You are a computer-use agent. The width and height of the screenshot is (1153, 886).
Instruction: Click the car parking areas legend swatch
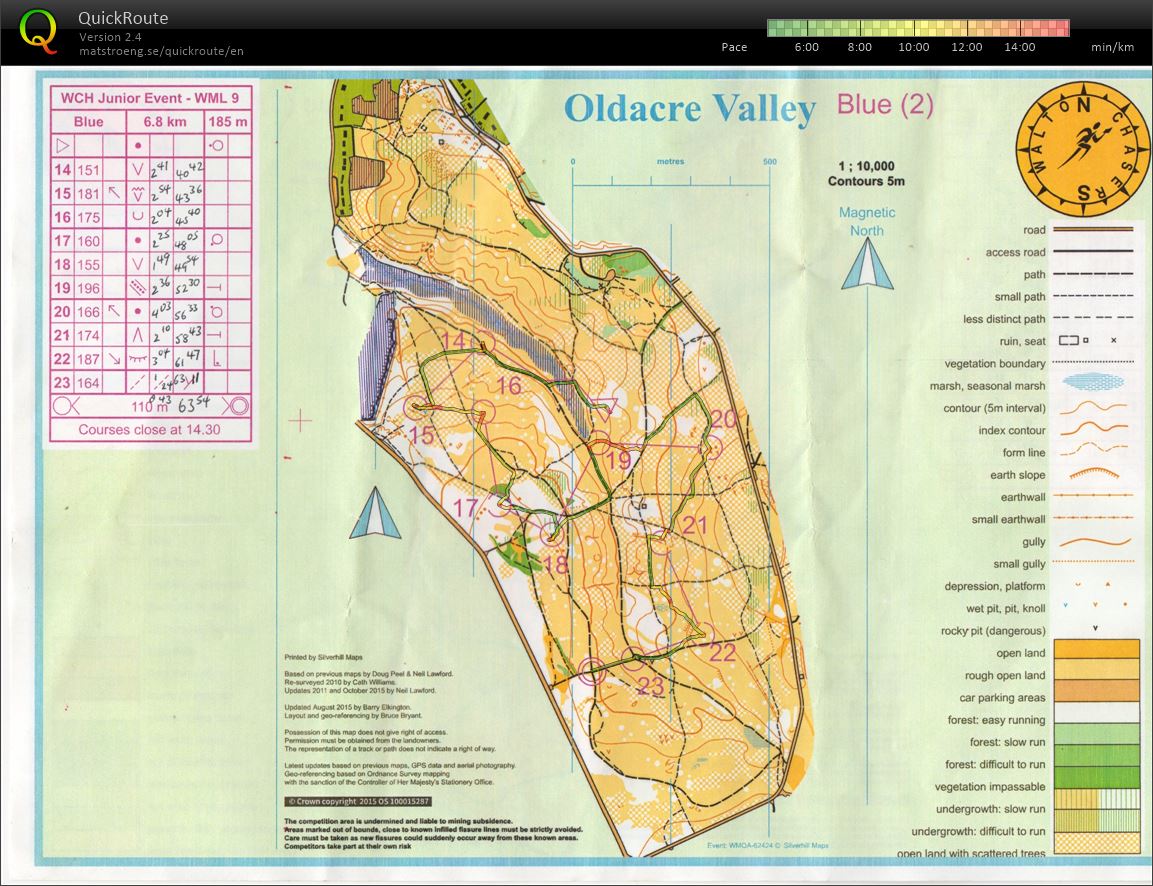(1096, 690)
